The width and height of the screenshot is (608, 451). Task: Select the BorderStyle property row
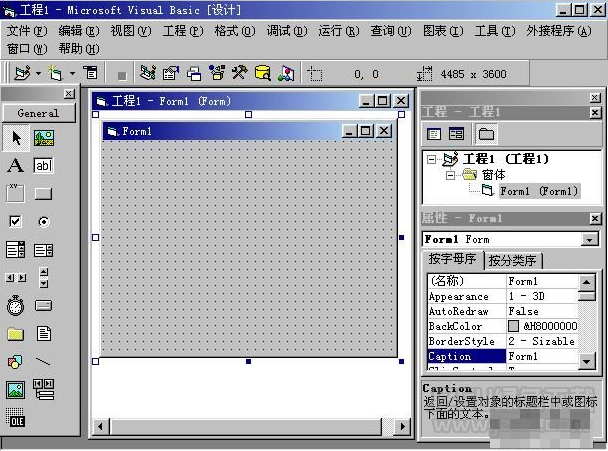(503, 341)
